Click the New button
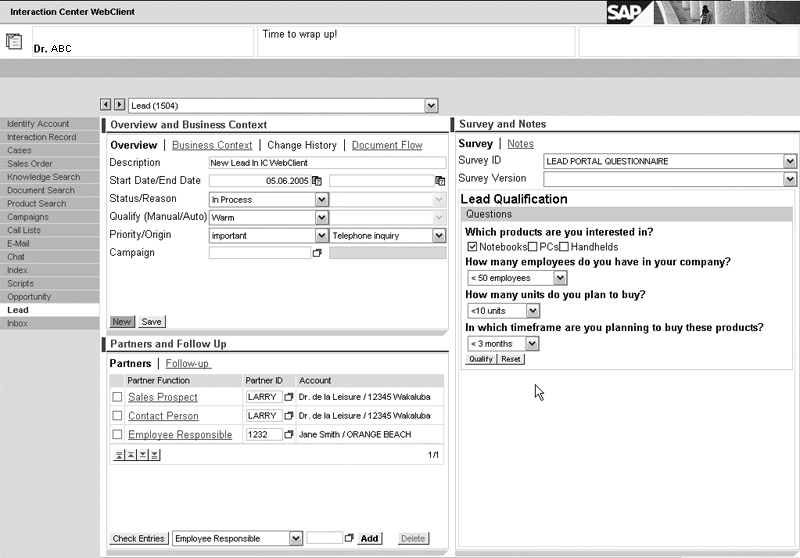Viewport: 800px width, 558px height. click(x=121, y=322)
